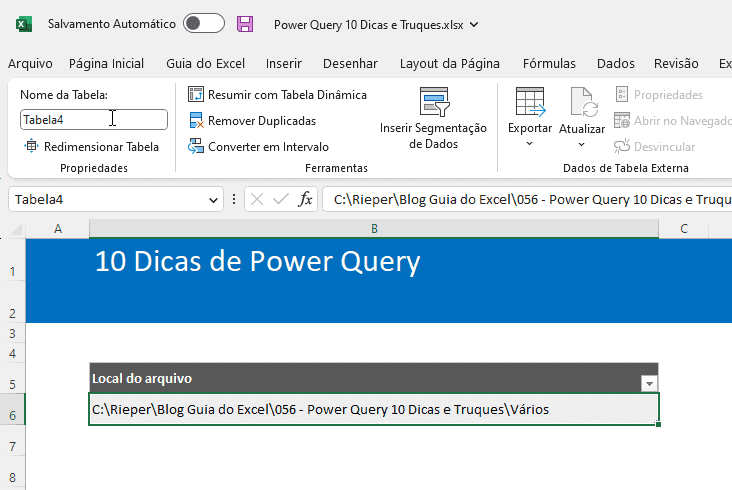
Task: Open the Name Box dropdown arrow
Action: (x=213, y=200)
